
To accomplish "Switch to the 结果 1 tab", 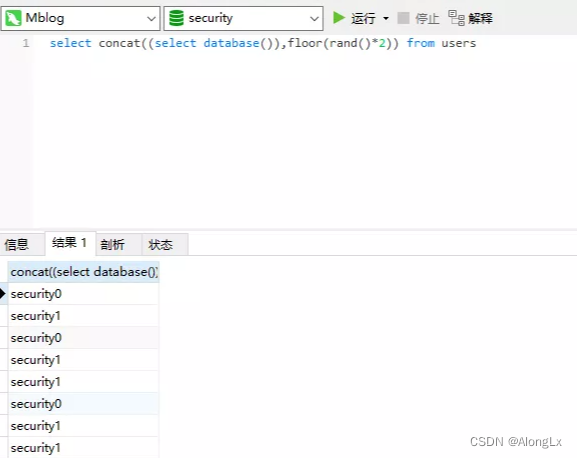I will tap(70, 243).
